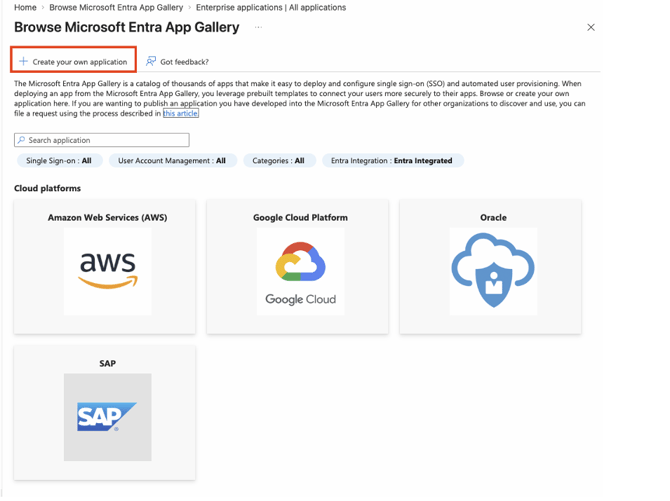Open the Entra Integration filter
The image size is (670, 501).
pyautogui.click(x=392, y=161)
